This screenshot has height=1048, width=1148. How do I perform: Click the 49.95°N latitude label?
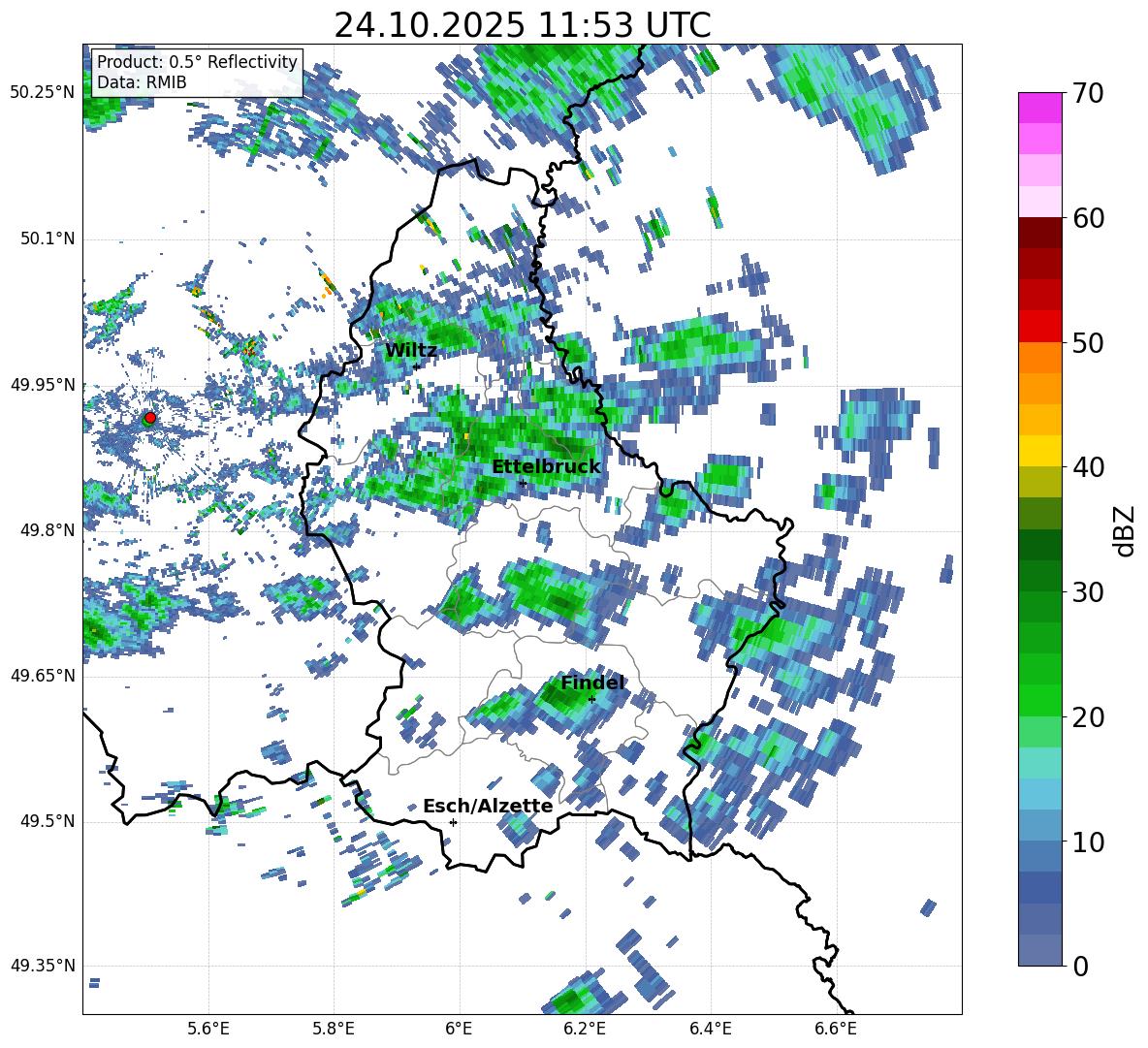tap(43, 385)
